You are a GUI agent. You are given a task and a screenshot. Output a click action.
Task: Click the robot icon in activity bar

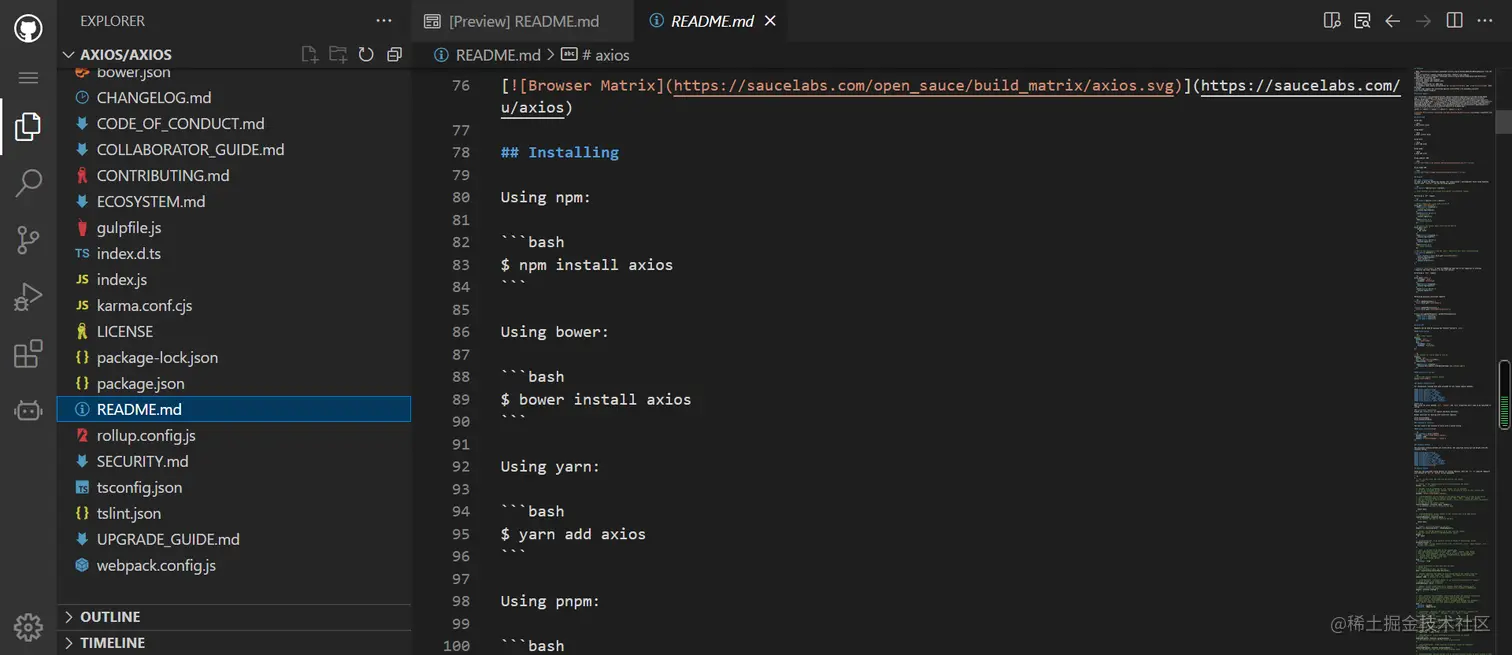(28, 410)
